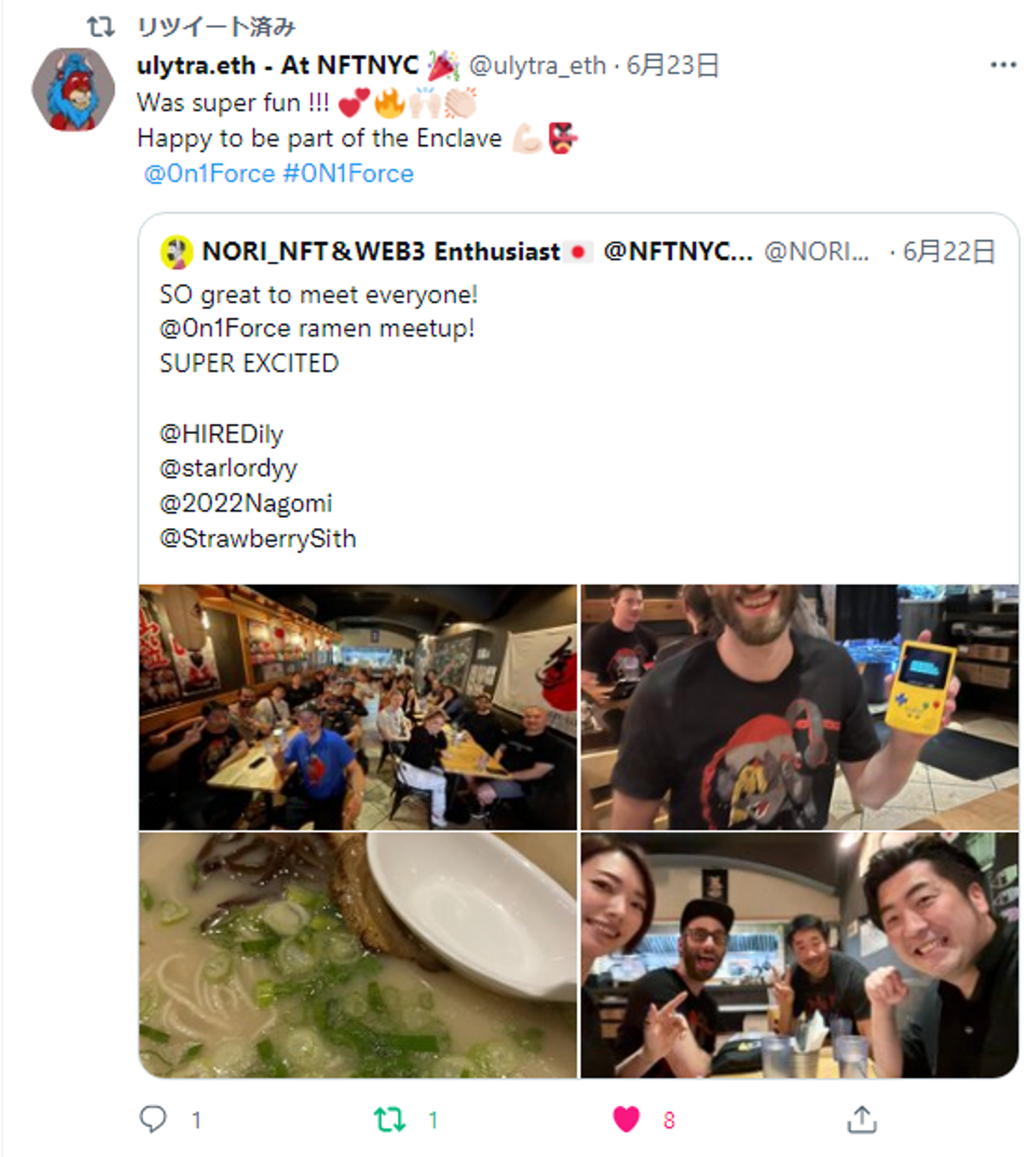Open ulytra.eth's profile avatar

click(x=73, y=89)
